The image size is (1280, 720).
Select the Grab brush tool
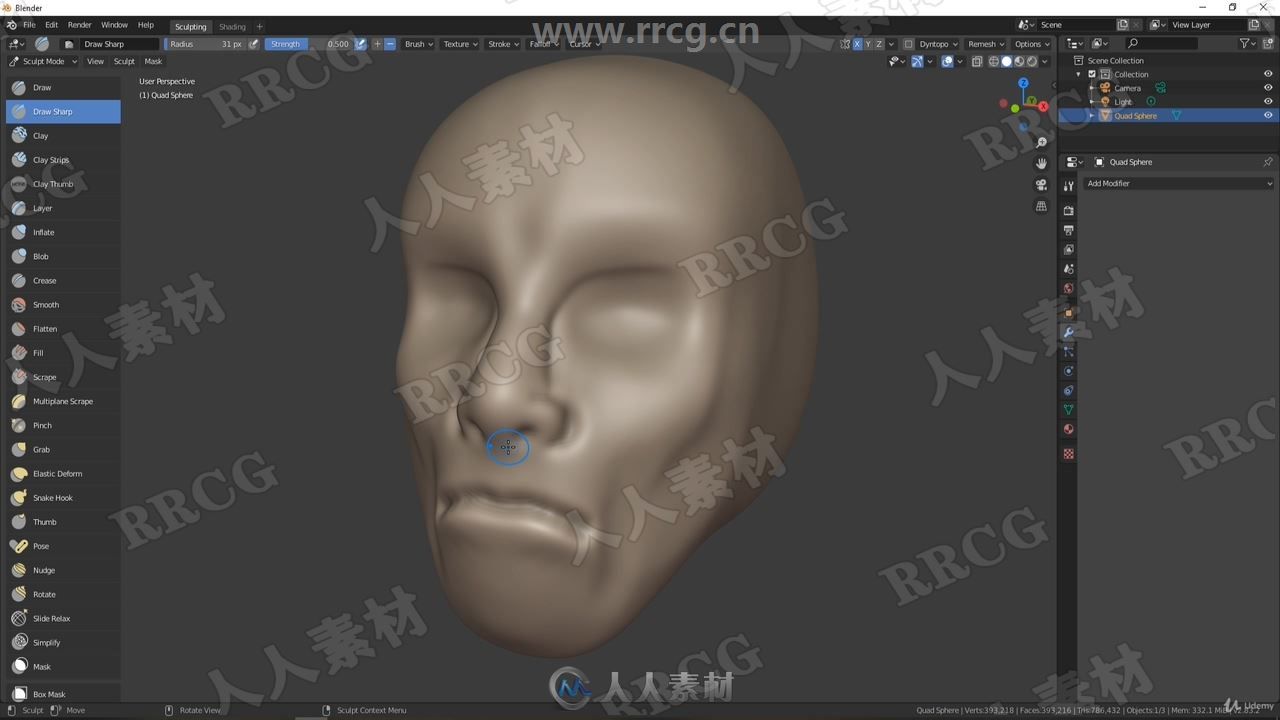tap(63, 450)
